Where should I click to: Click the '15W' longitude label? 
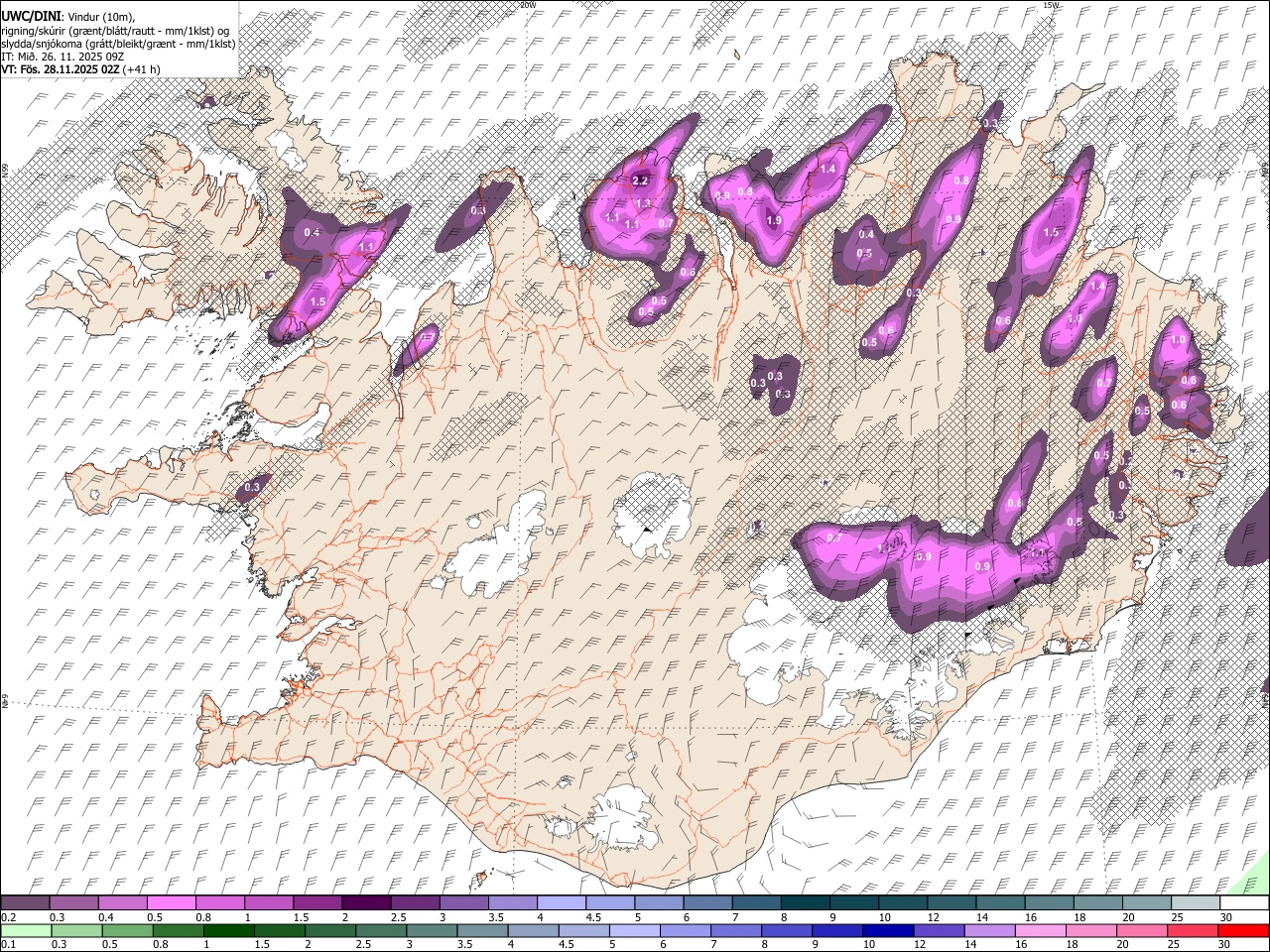pos(1052,5)
